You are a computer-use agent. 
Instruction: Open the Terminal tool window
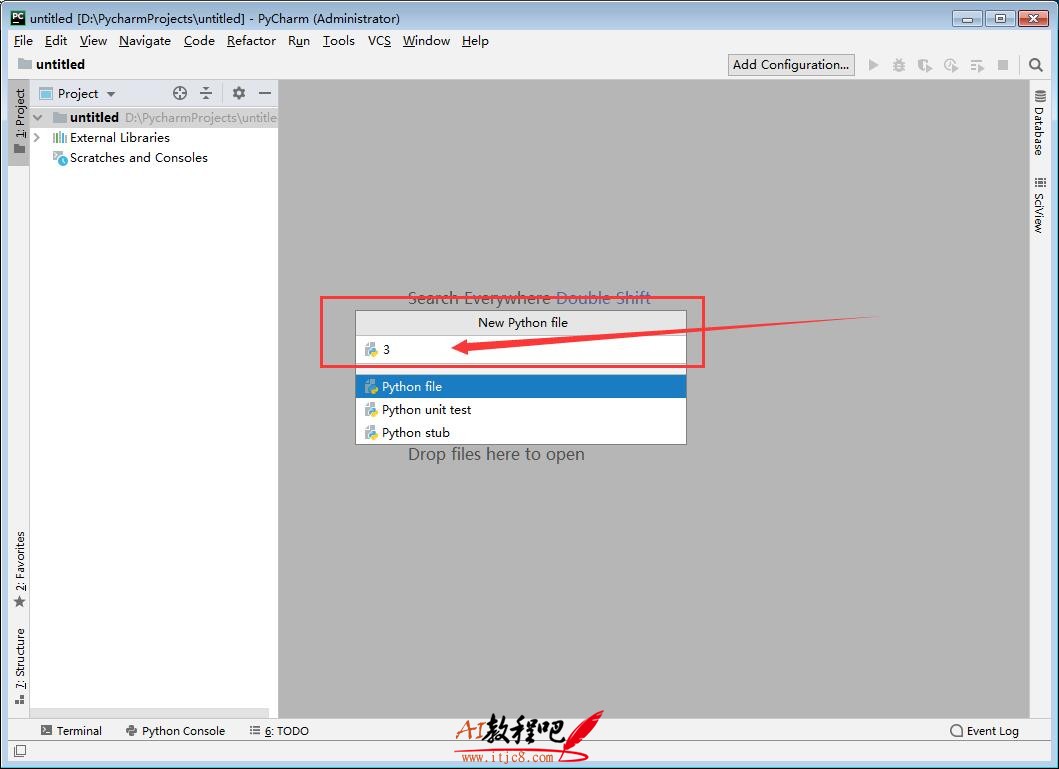click(71, 731)
